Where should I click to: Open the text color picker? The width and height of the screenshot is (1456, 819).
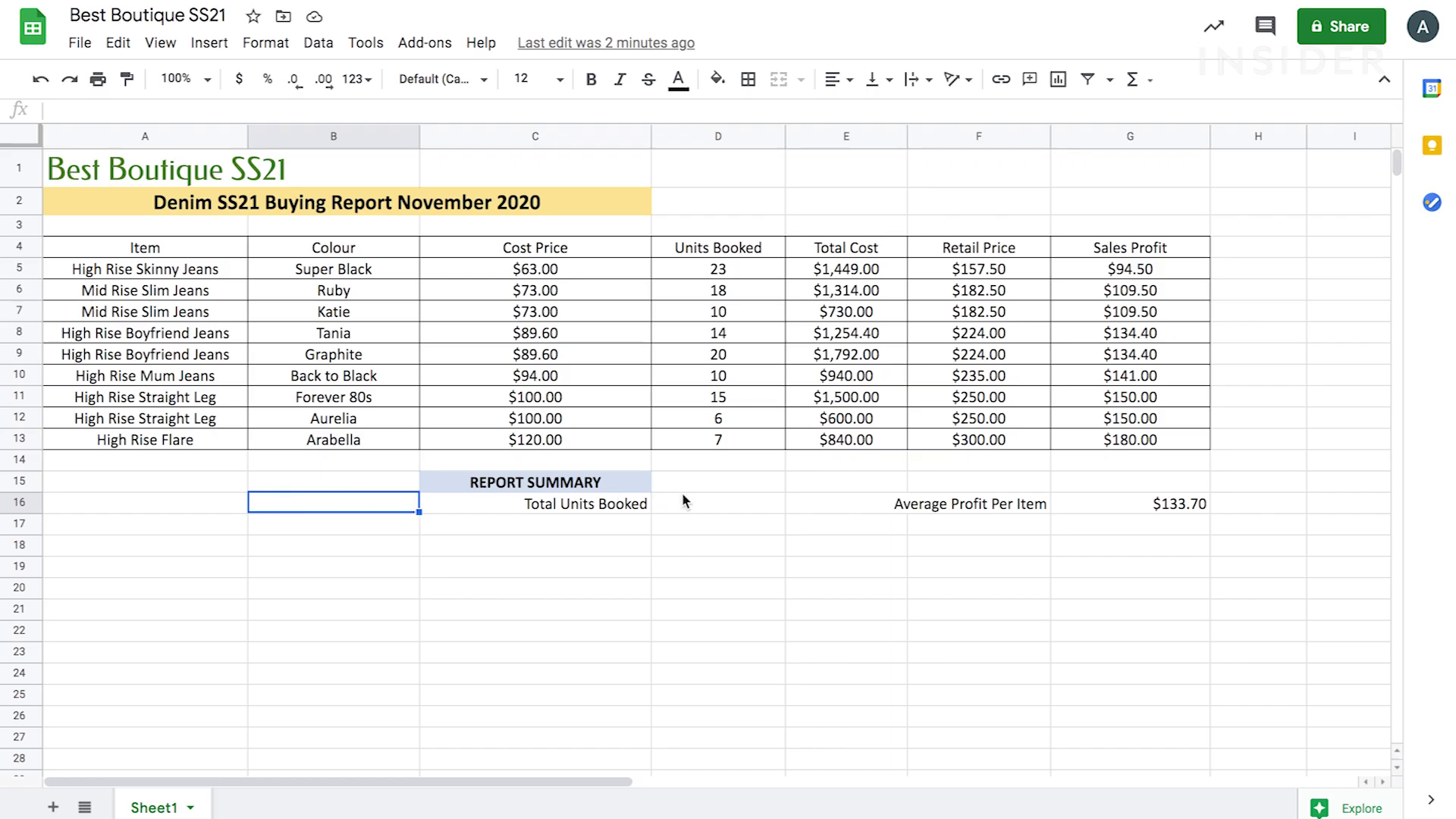click(x=678, y=79)
